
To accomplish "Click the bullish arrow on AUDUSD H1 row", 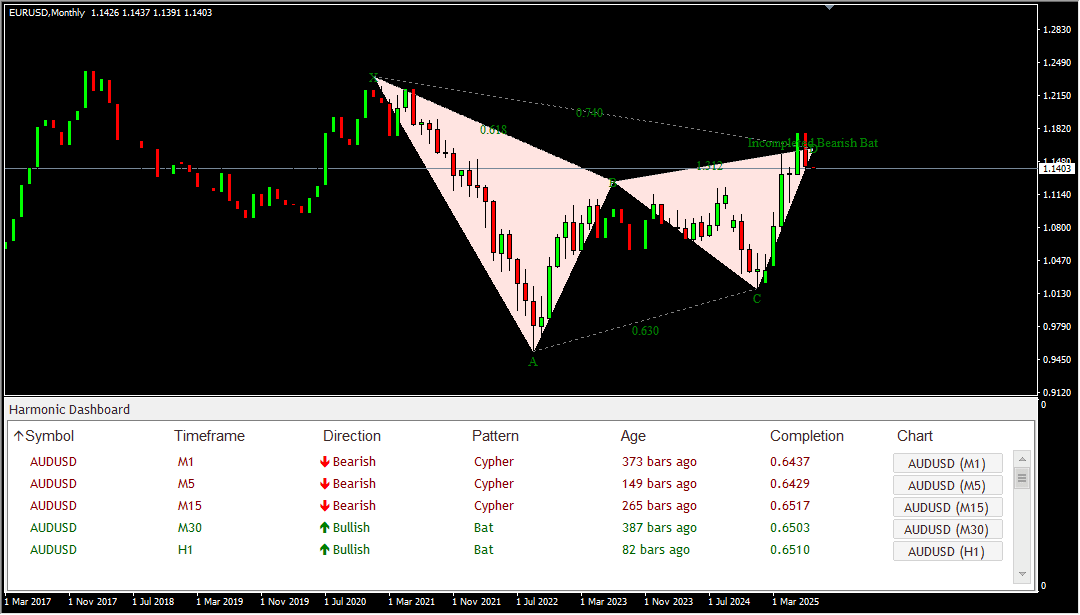I will [x=325, y=550].
